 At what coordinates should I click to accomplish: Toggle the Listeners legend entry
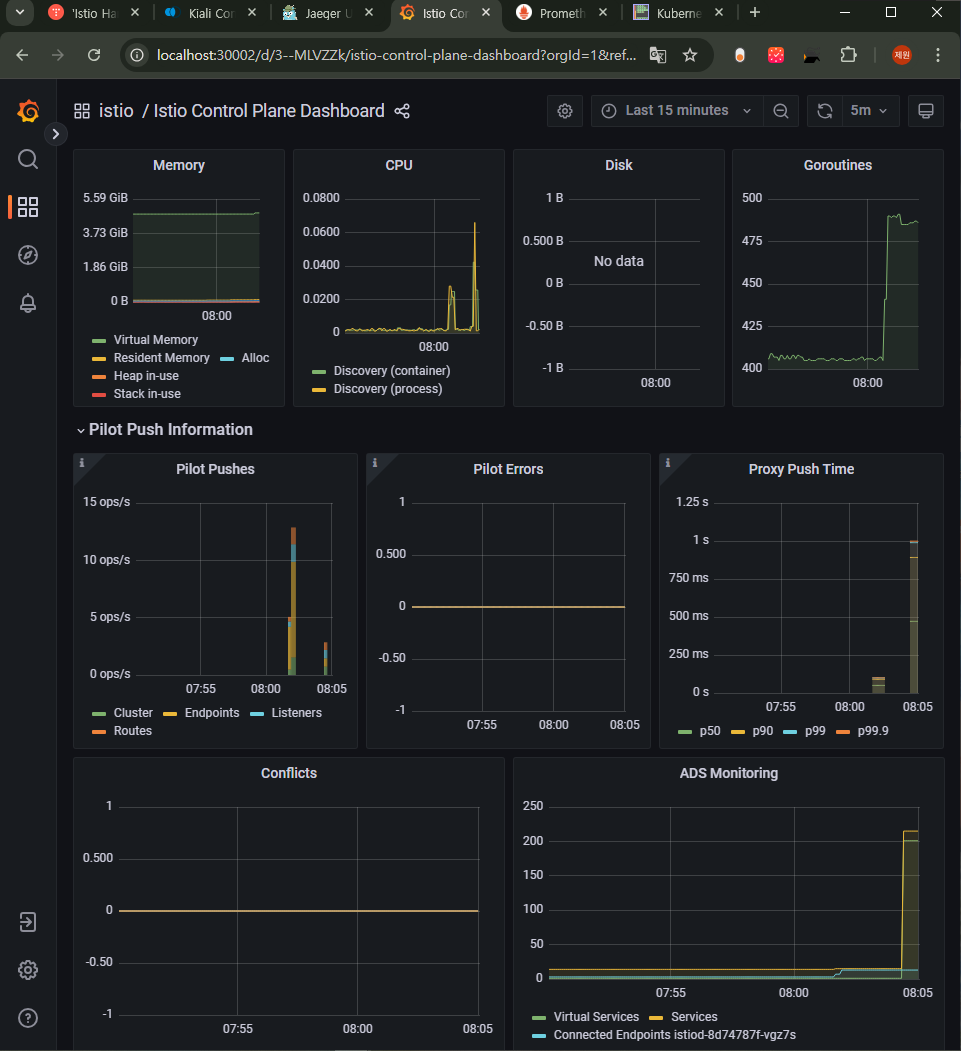(x=296, y=713)
